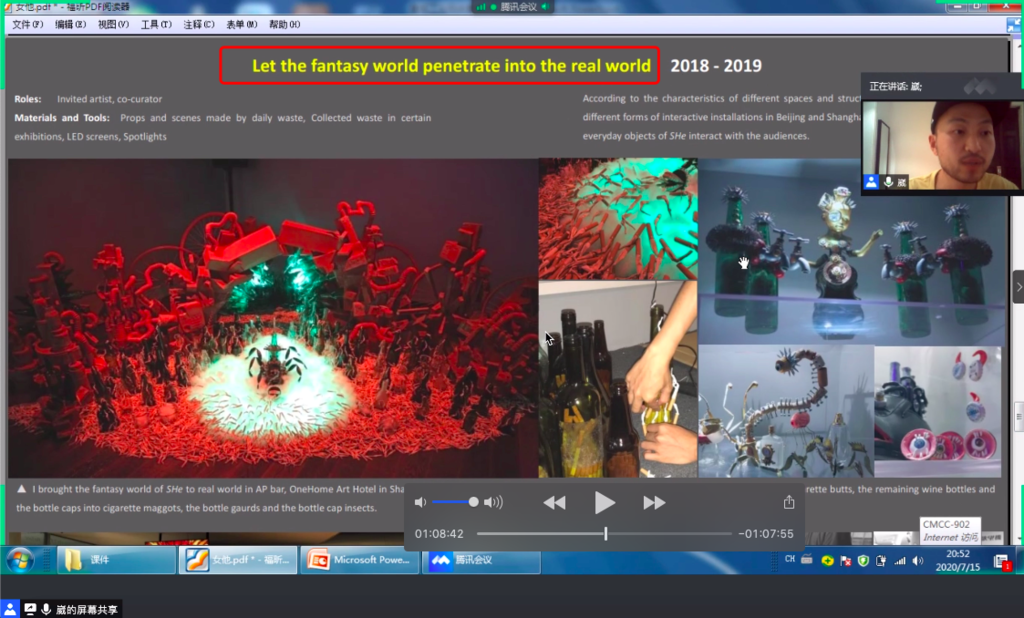
Task: Open the share menu in video player
Action: pos(789,502)
